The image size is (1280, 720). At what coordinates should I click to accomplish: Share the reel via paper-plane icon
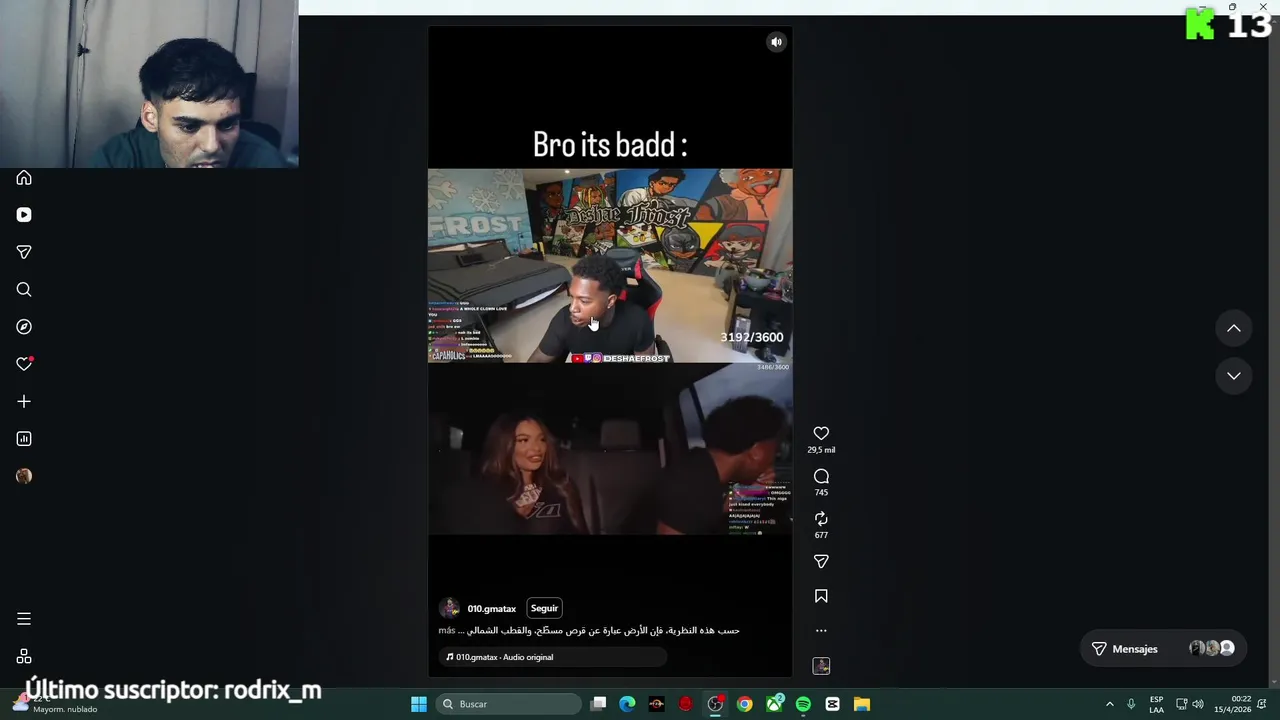pyautogui.click(x=821, y=562)
